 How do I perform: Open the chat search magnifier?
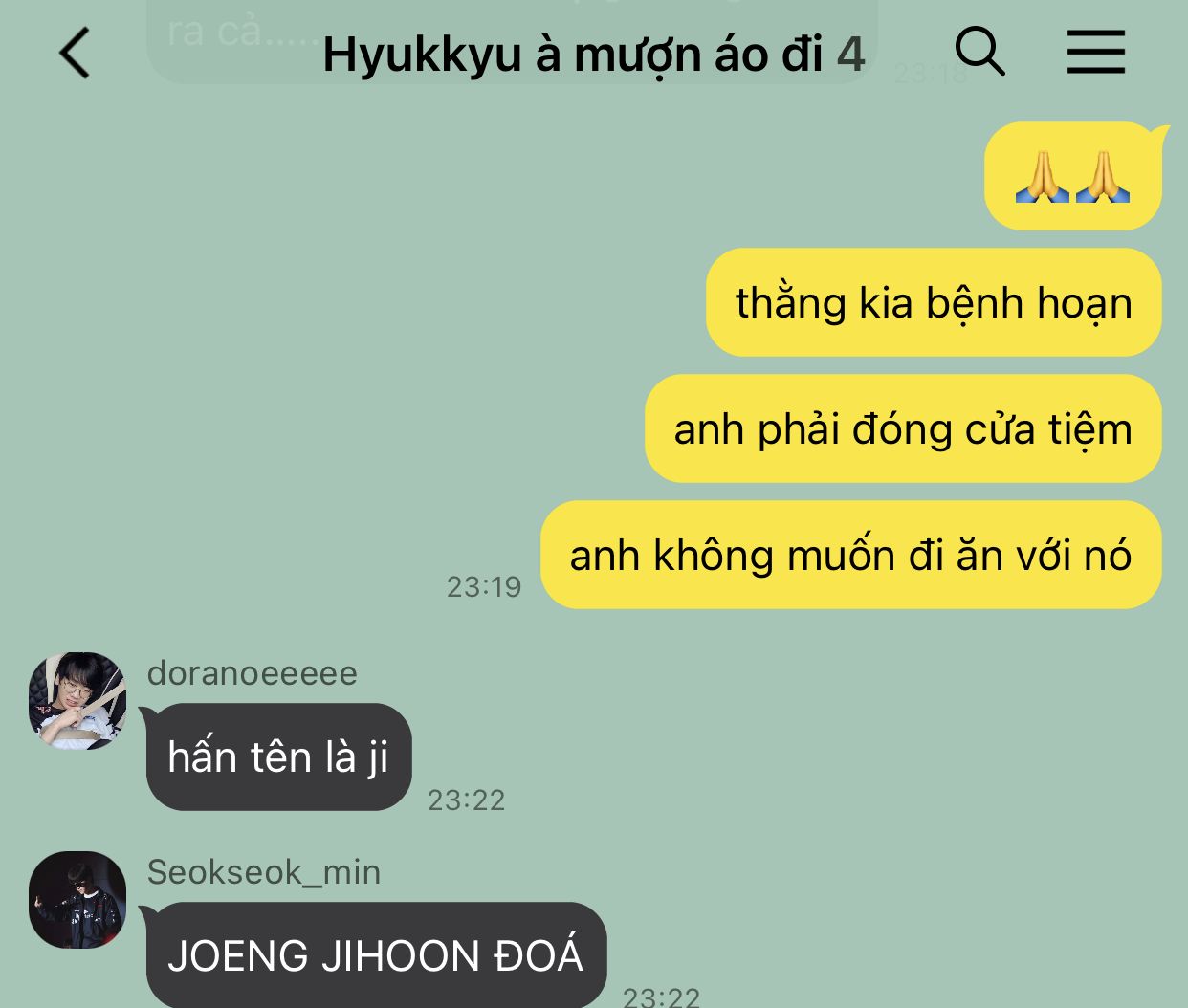tap(979, 52)
